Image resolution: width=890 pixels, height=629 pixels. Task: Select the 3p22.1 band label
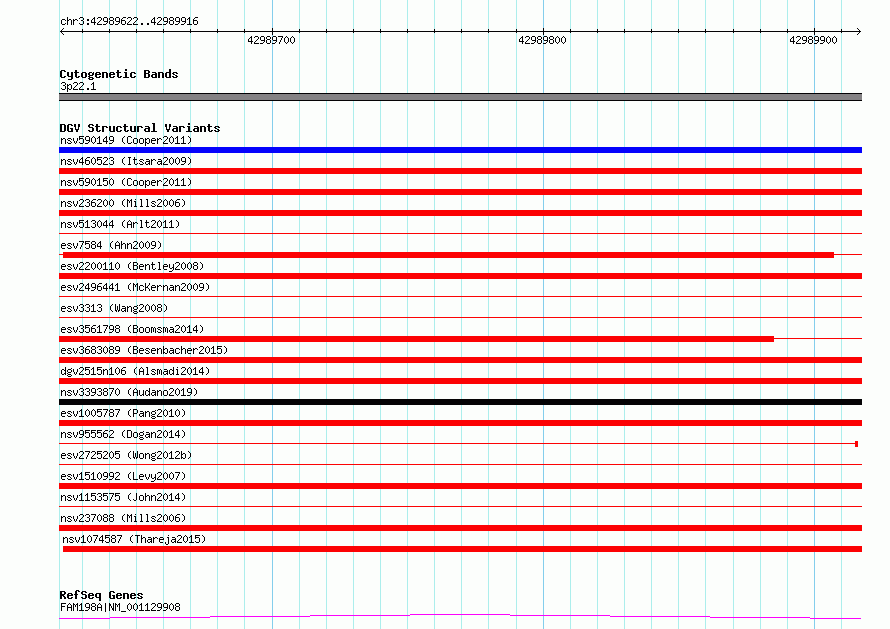(78, 86)
